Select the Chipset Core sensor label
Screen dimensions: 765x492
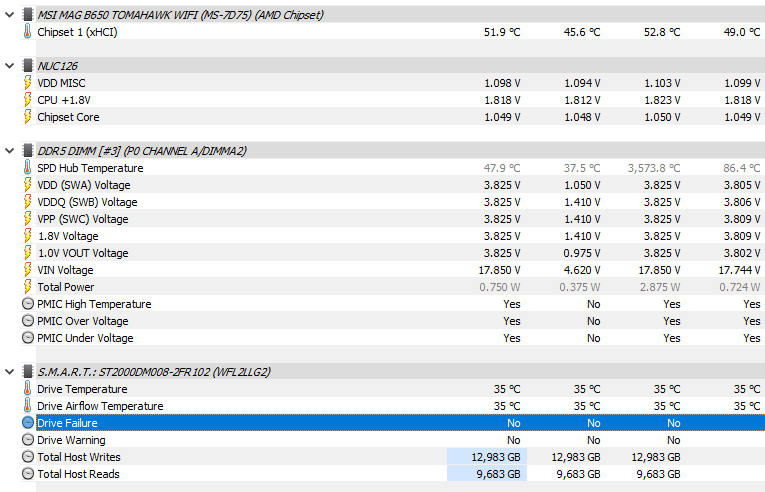pyautogui.click(x=68, y=117)
